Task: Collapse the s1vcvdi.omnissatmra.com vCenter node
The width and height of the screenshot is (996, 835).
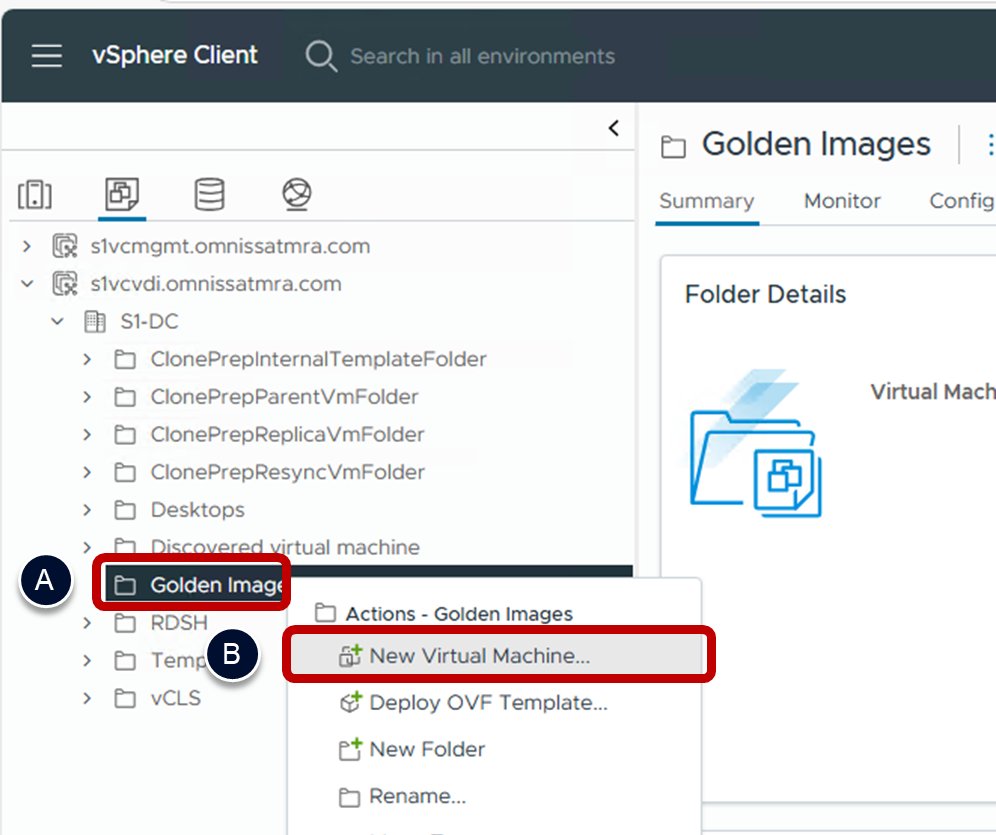Action: pos(27,284)
